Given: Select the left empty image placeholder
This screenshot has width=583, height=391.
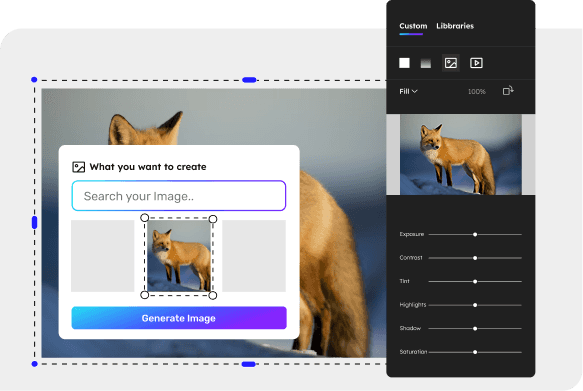Looking at the screenshot, I should coord(103,256).
